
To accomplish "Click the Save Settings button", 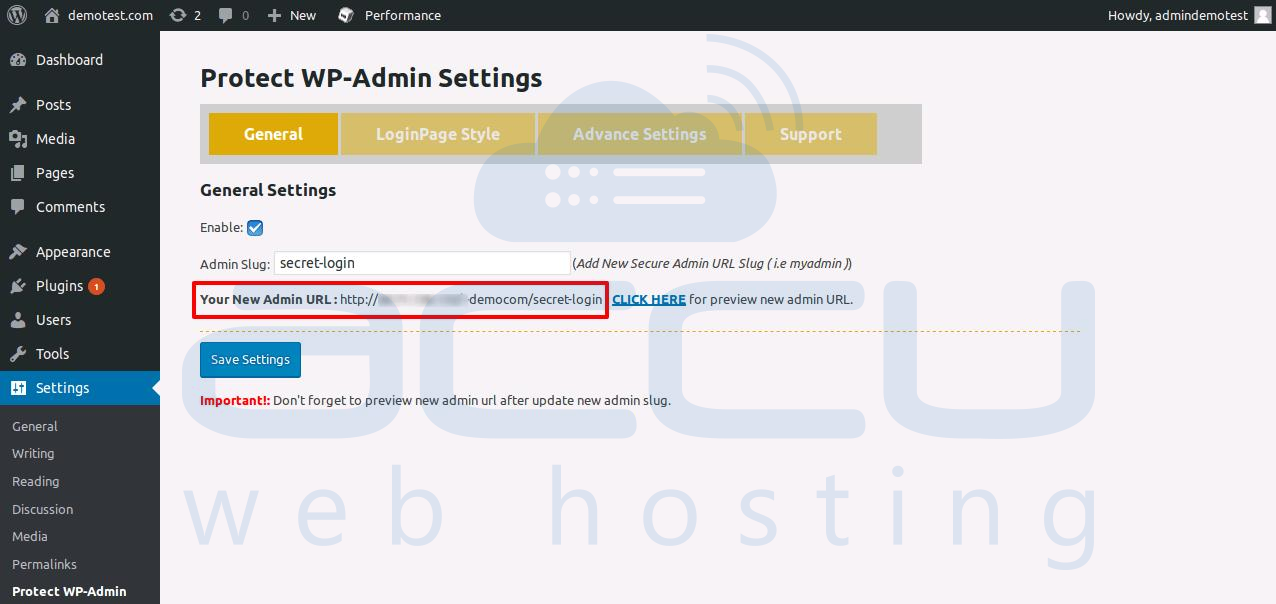I will click(x=250, y=360).
